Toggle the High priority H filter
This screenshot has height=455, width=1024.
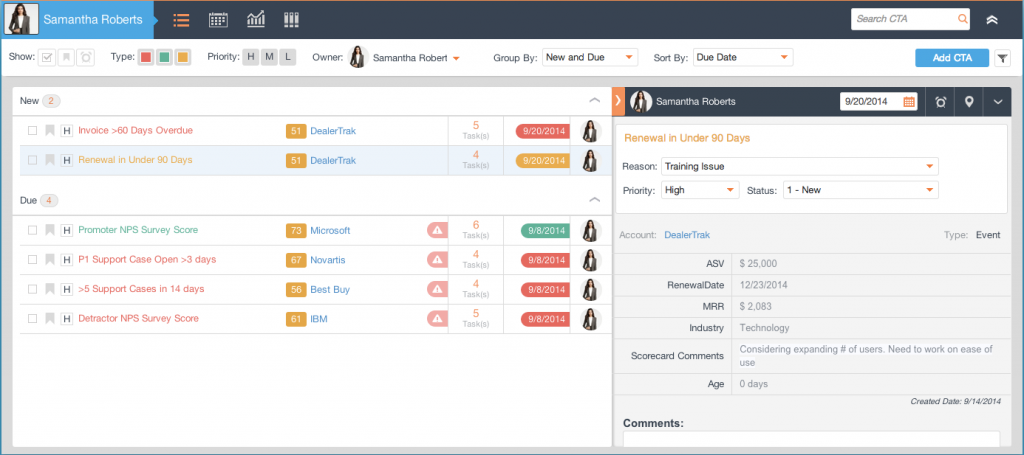tap(251, 58)
